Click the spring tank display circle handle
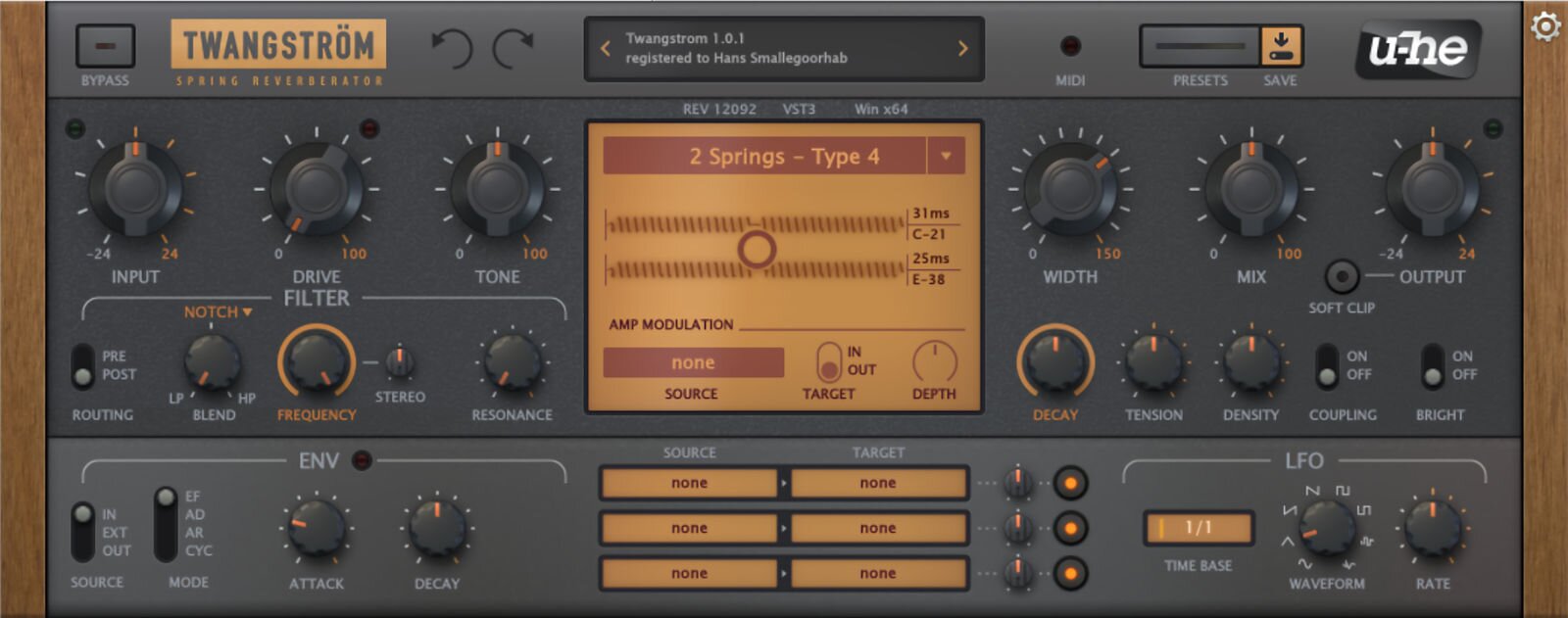Screen dimensions: 1568x618 (757, 249)
